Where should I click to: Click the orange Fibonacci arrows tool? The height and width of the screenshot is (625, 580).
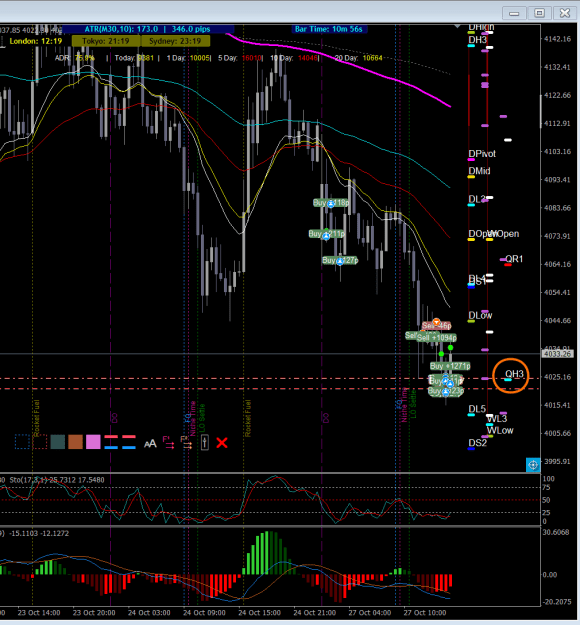point(186,442)
